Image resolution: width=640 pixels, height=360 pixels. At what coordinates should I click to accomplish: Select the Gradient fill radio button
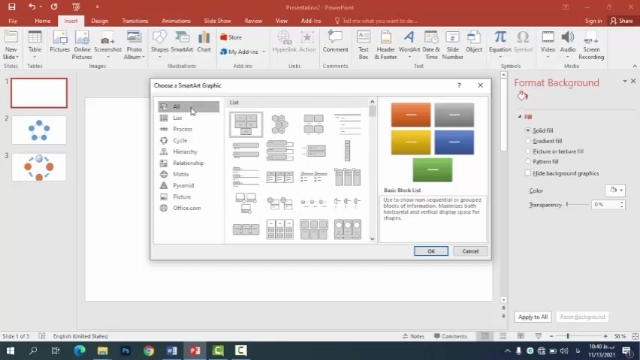[x=528, y=141]
